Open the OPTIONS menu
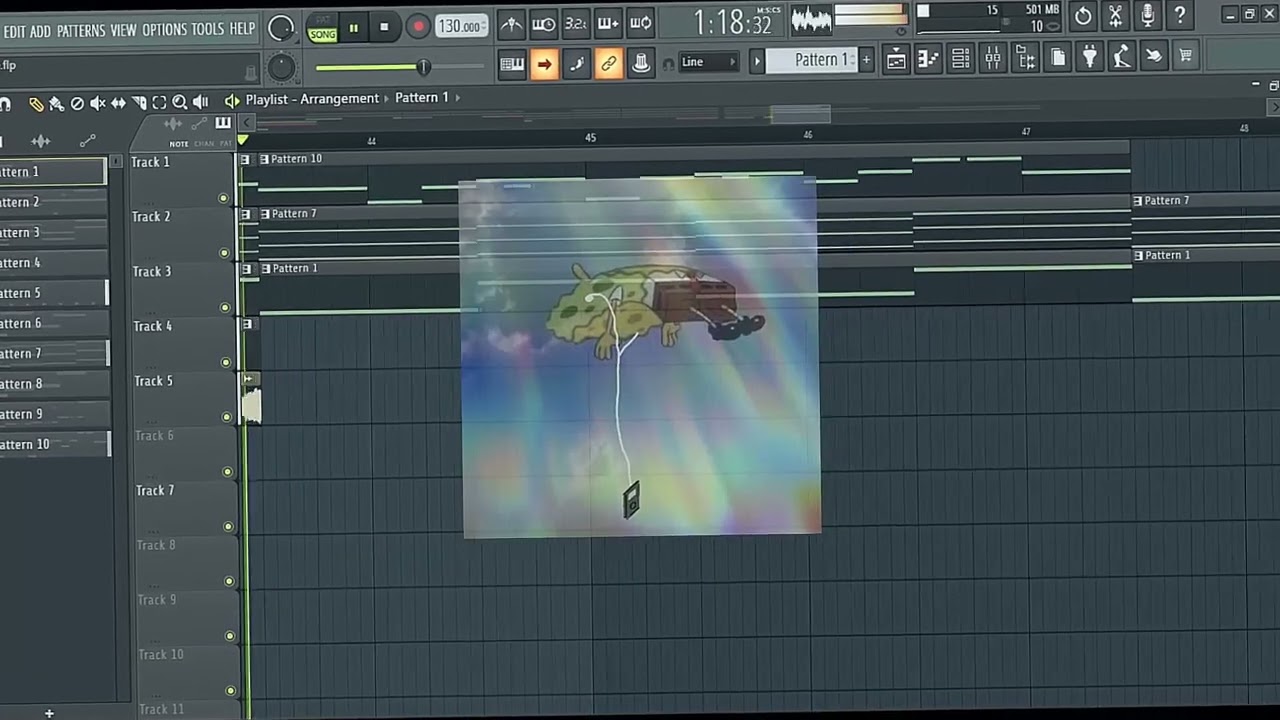 tap(164, 30)
